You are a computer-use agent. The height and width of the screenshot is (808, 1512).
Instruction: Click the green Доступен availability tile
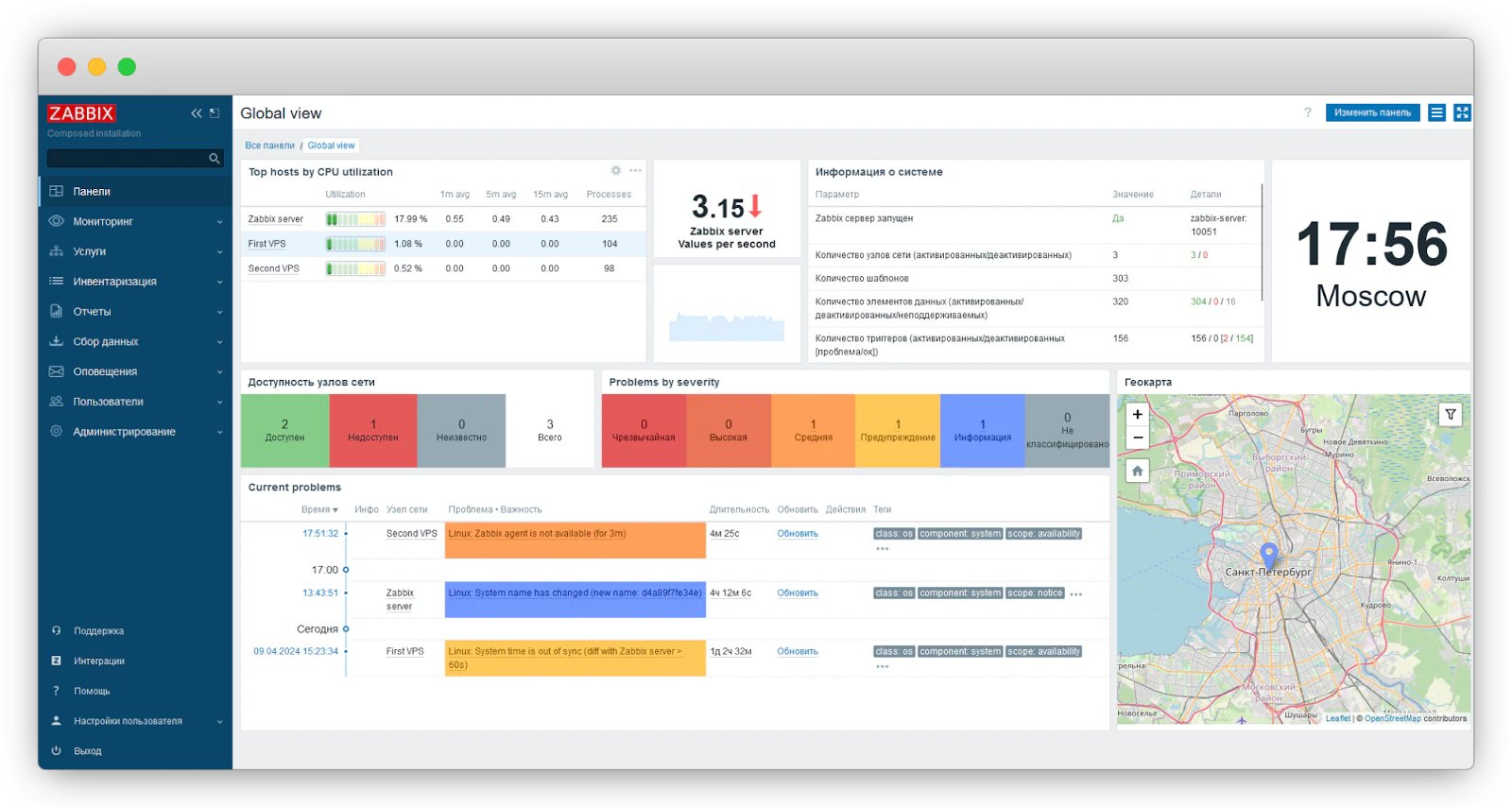(x=285, y=431)
